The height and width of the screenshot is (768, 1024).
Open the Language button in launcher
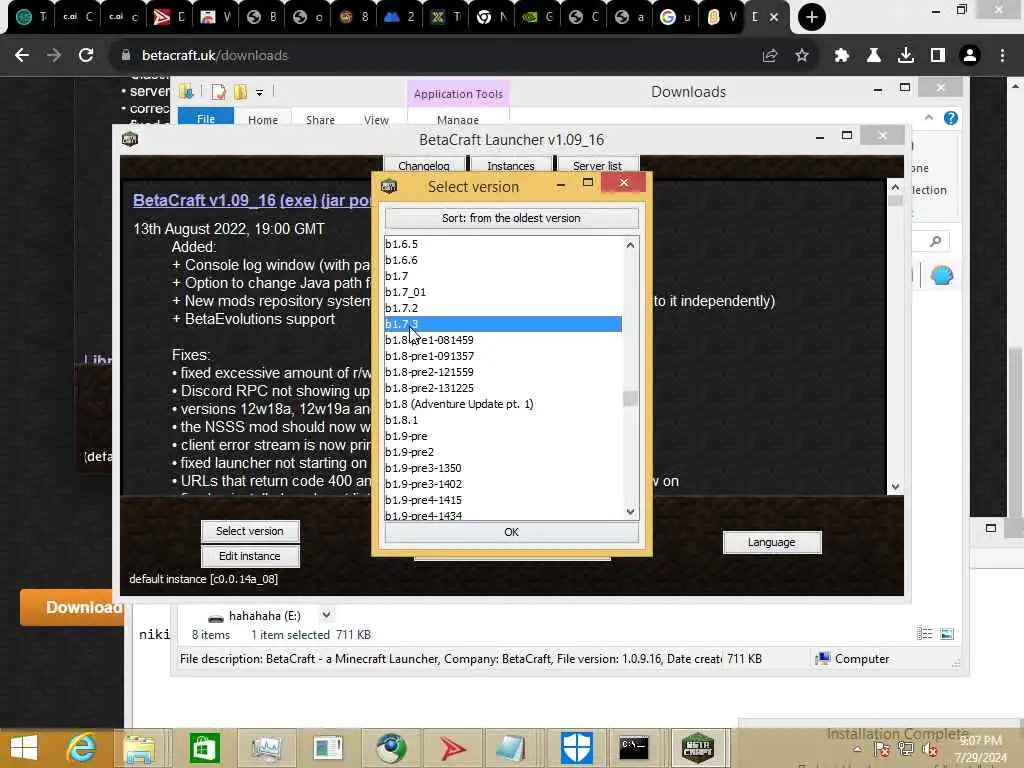click(x=772, y=542)
